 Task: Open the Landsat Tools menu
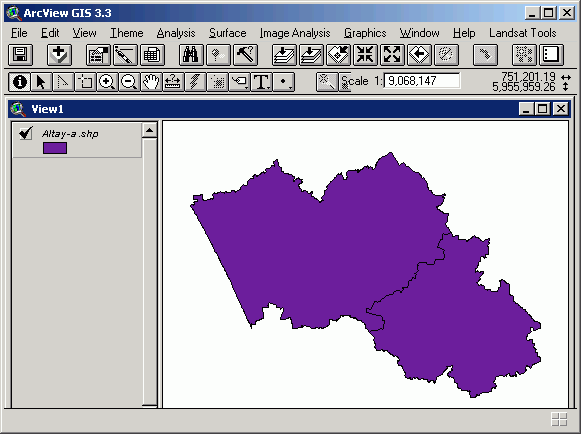[522, 33]
